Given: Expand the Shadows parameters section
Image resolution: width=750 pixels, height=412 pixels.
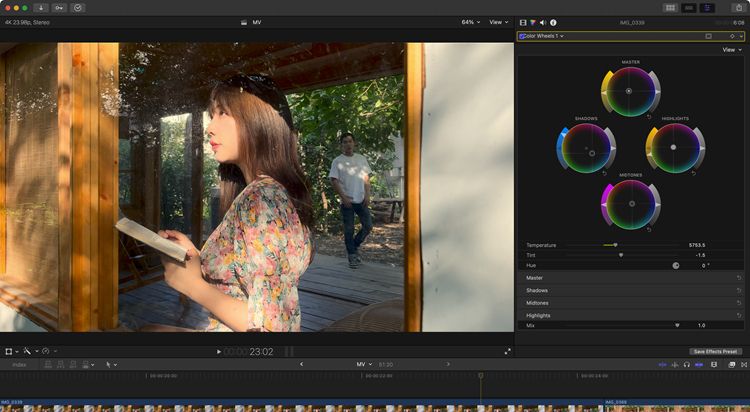Looking at the screenshot, I should click(537, 290).
